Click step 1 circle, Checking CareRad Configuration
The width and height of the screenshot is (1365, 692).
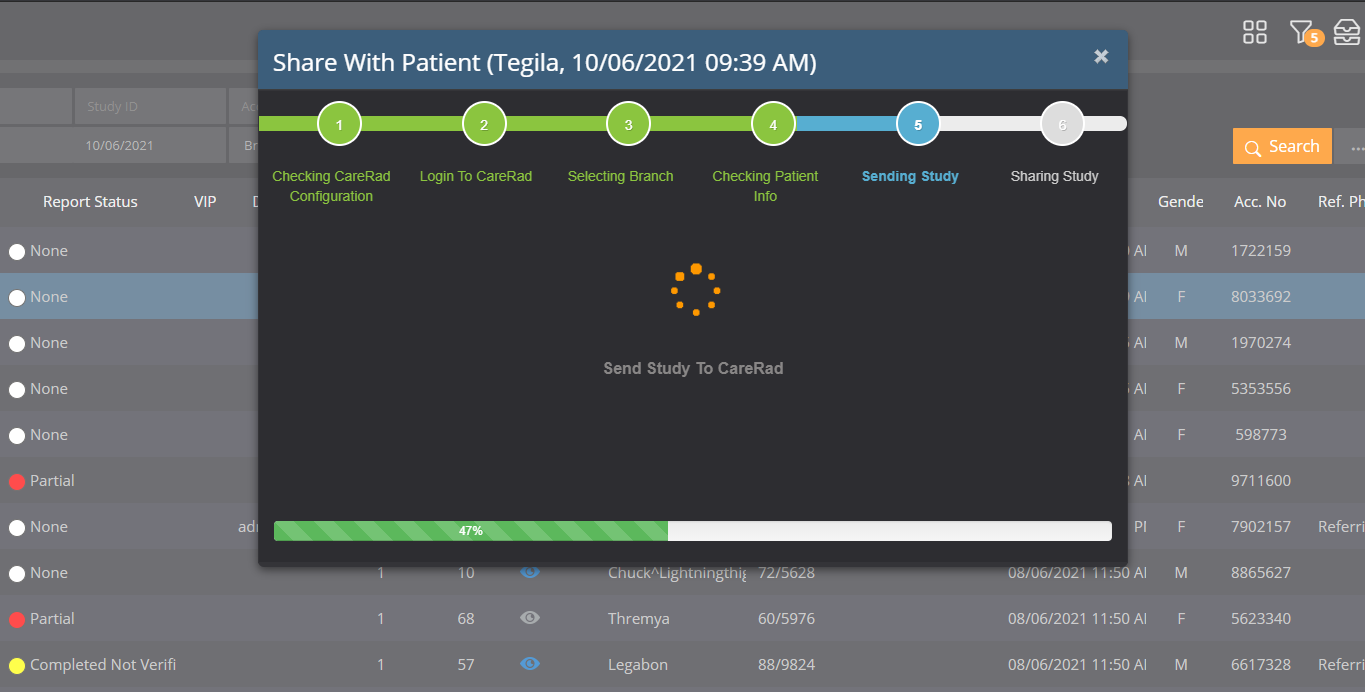tap(339, 125)
